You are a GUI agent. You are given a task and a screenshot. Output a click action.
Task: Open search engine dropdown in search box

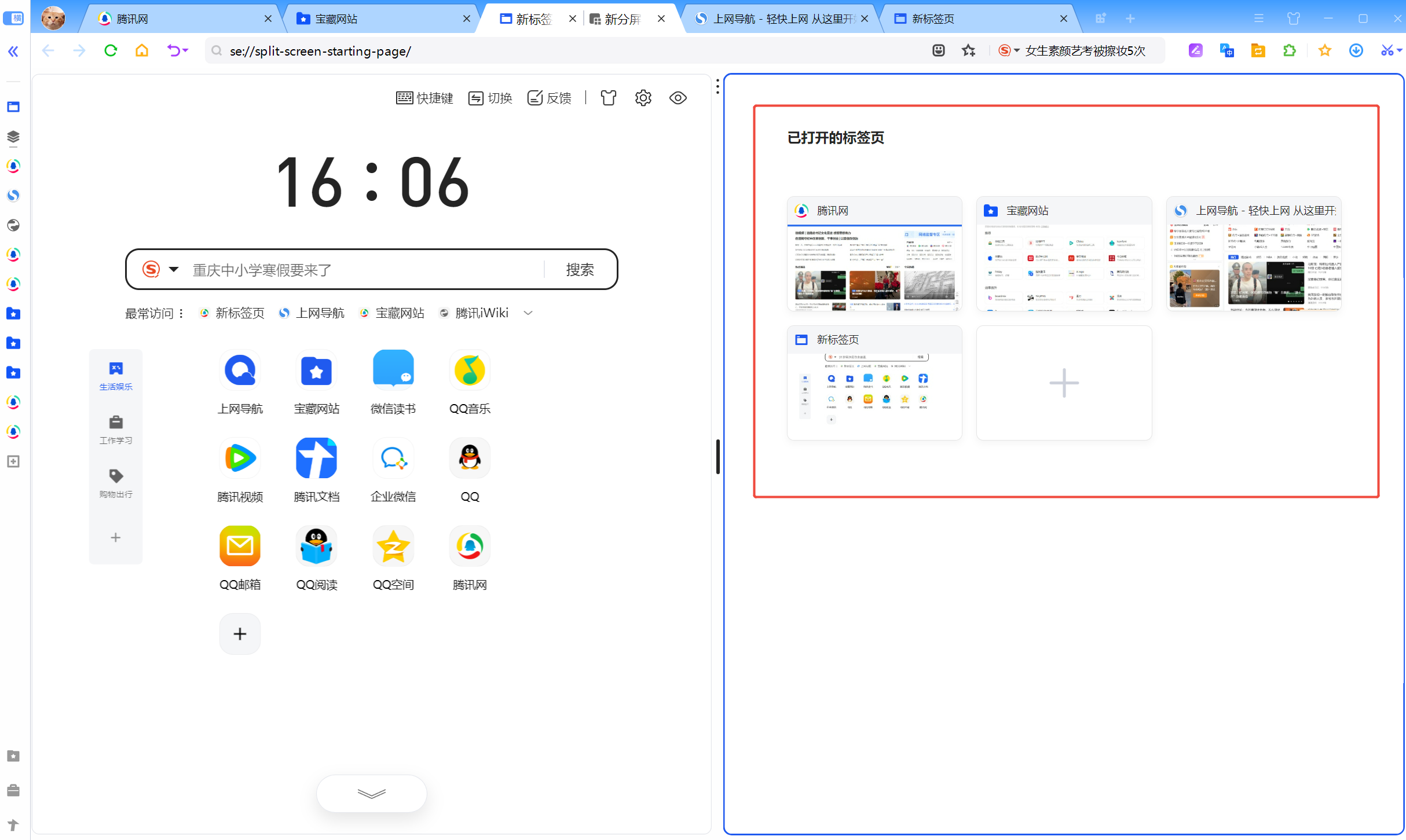tap(173, 269)
